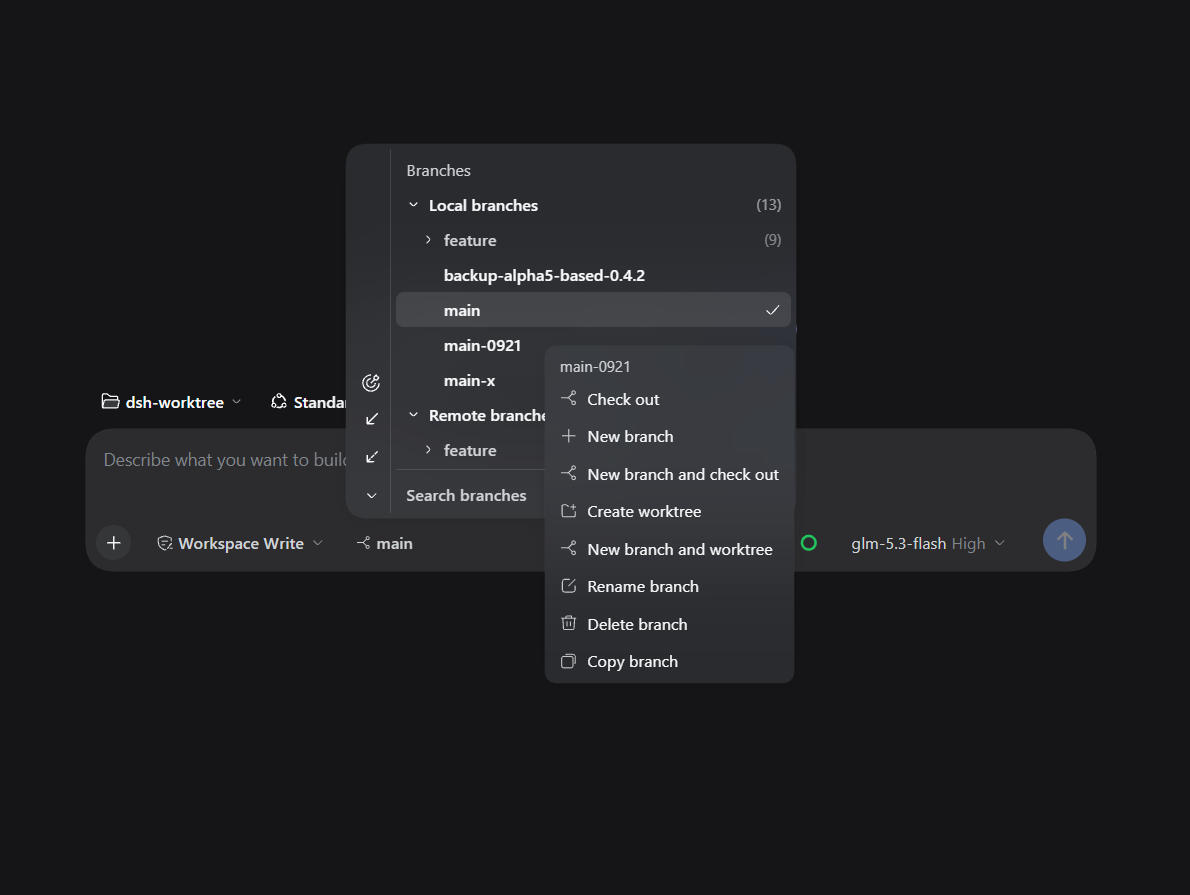Screen dimensions: 1190x895
Task: Open the dsh-worktree project dropdown
Action: point(172,402)
